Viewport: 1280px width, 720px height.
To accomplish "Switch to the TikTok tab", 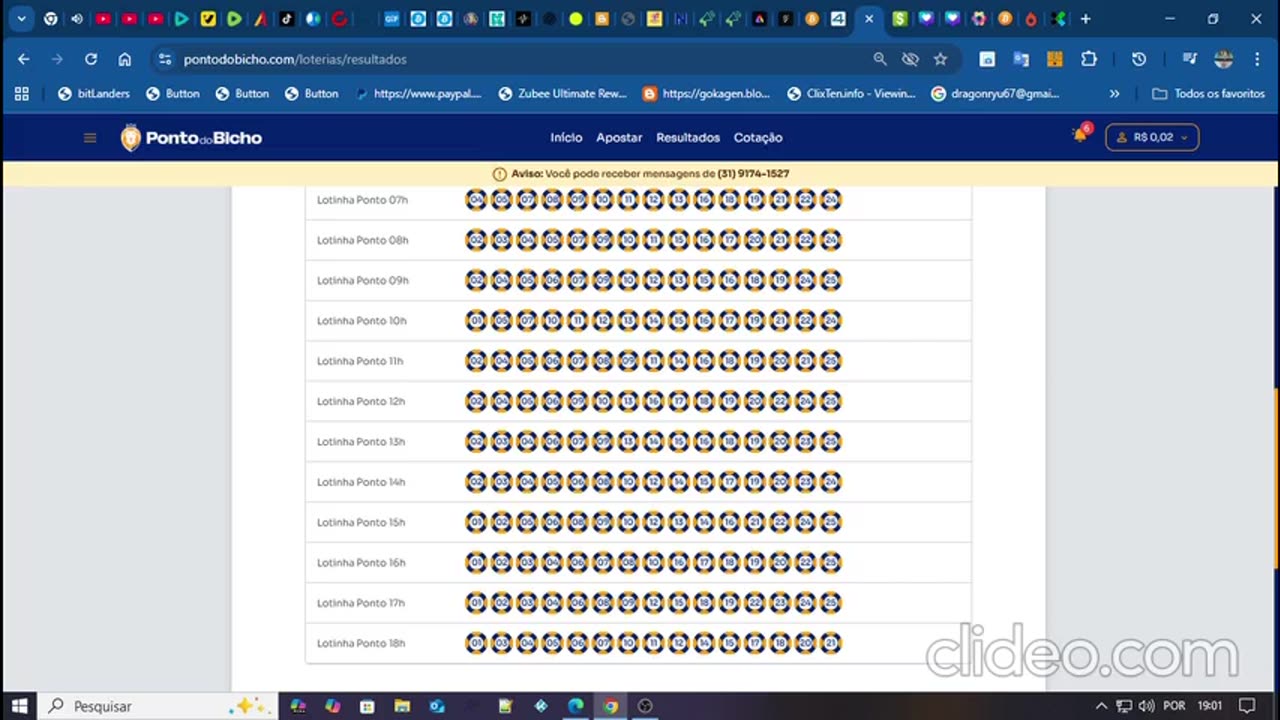I will 286,19.
